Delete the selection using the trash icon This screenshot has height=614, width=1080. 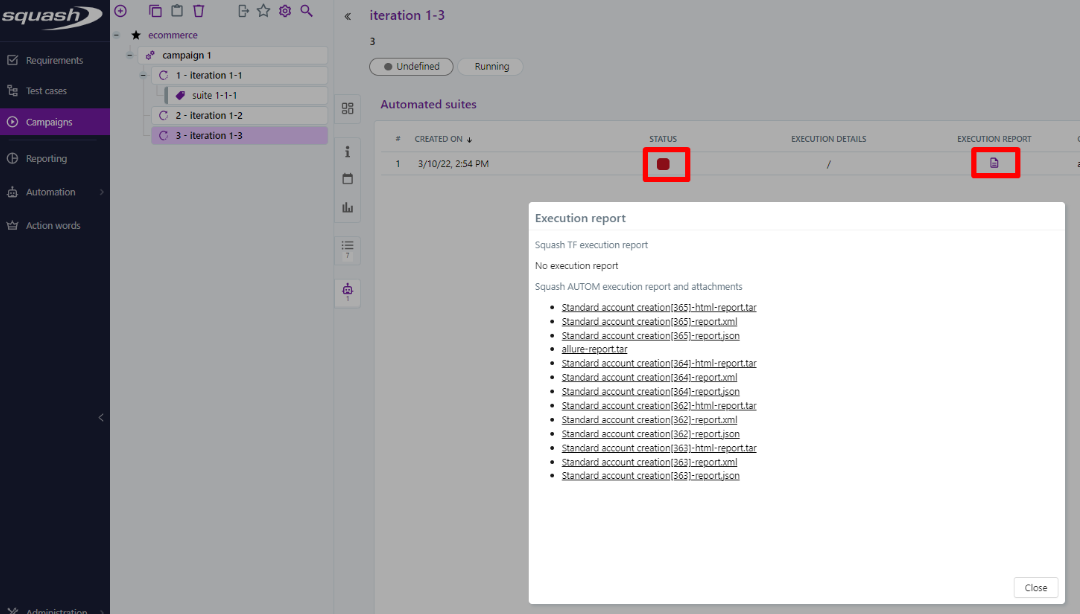199,11
